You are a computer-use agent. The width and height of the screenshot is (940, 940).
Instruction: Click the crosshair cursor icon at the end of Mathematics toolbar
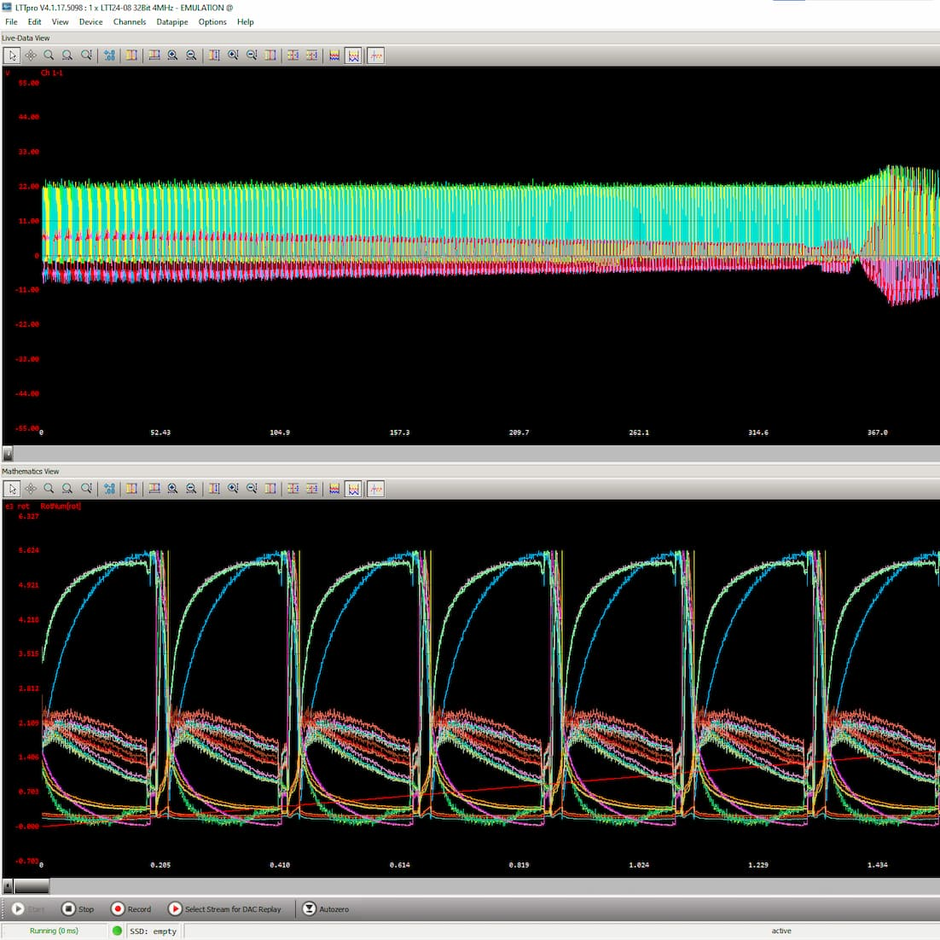pos(376,488)
